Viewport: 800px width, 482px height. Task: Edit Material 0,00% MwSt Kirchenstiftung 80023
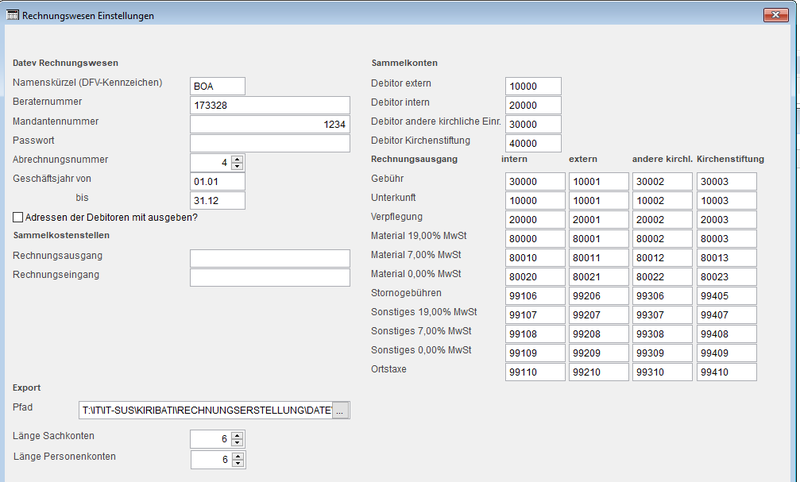(727, 277)
